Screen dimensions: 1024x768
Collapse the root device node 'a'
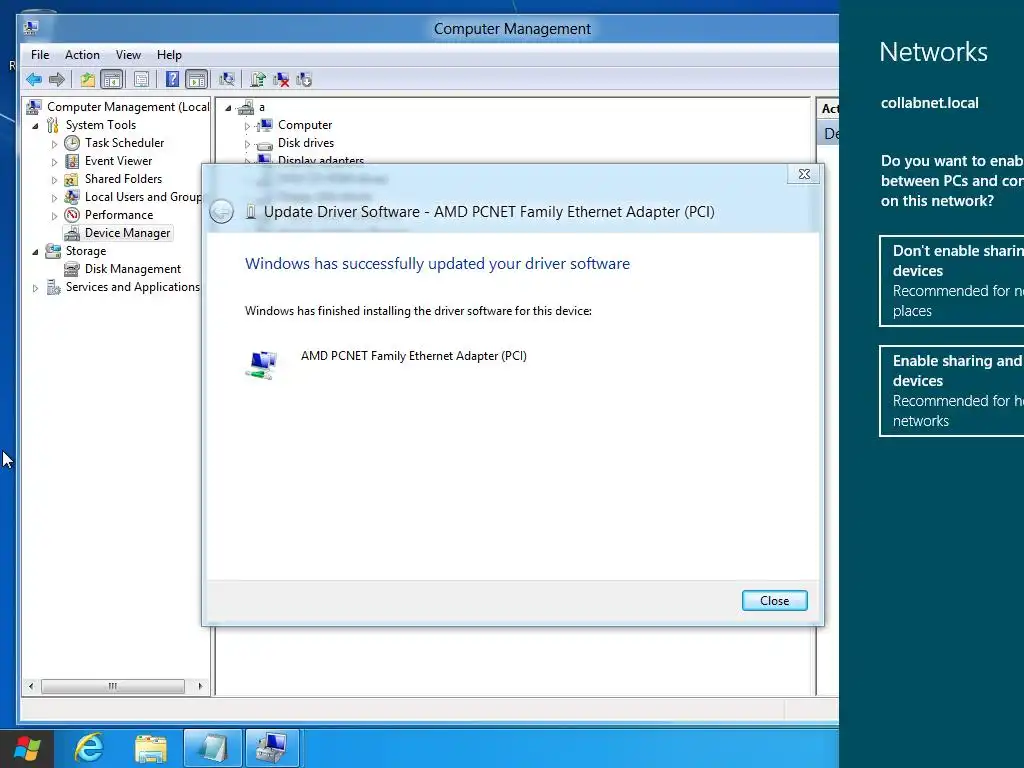(x=228, y=108)
